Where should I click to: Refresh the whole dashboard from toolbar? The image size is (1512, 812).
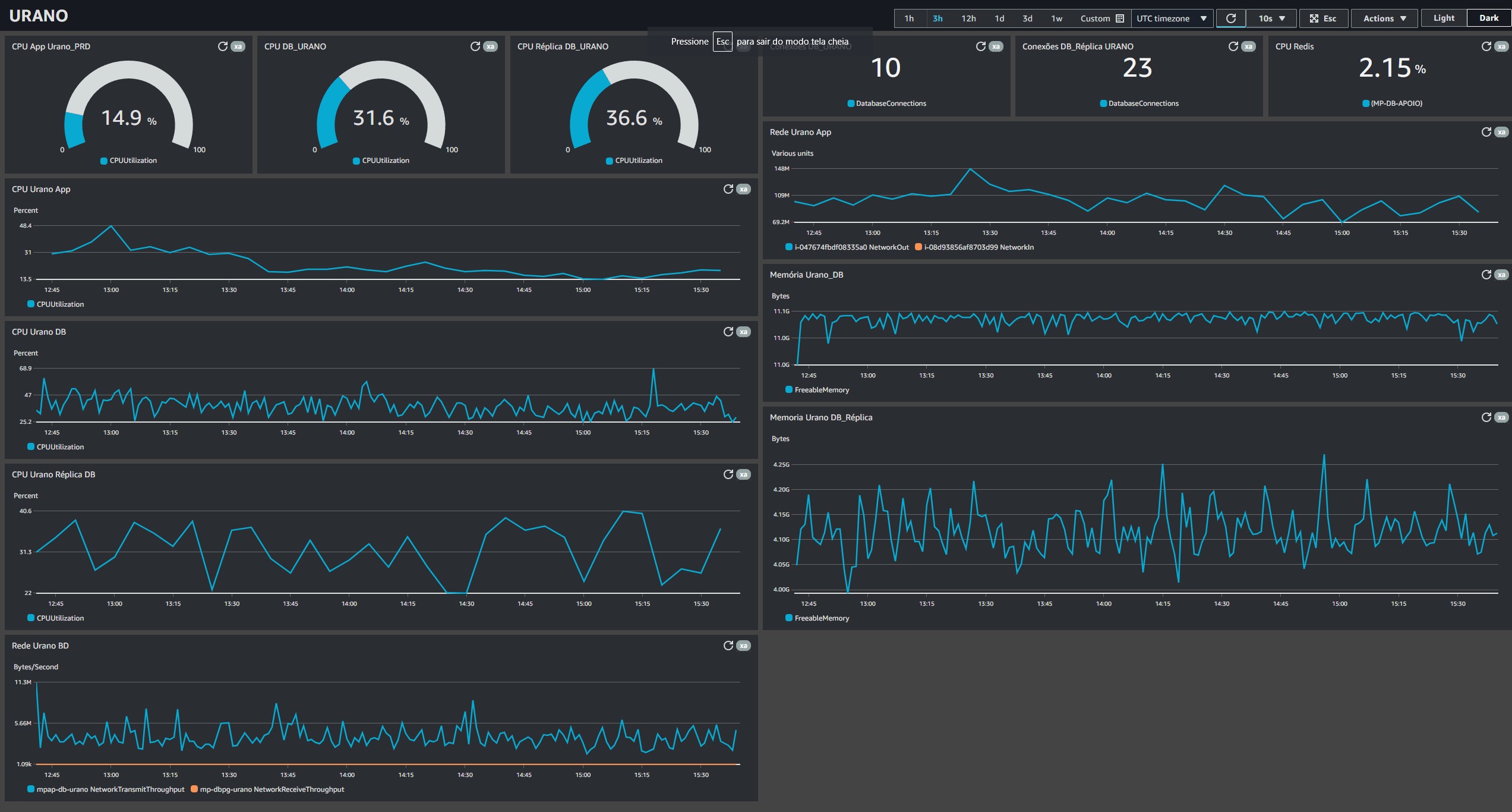pyautogui.click(x=1231, y=18)
